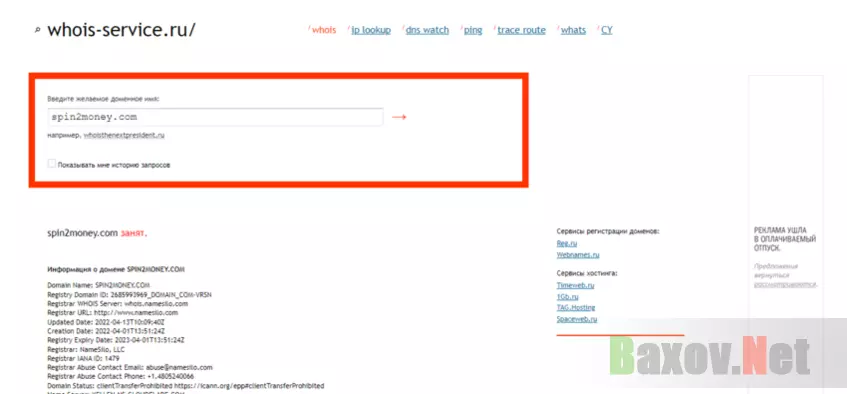The image size is (847, 394).
Task: Click the magnifier icon beside whois-service.ru
Action: point(37,30)
